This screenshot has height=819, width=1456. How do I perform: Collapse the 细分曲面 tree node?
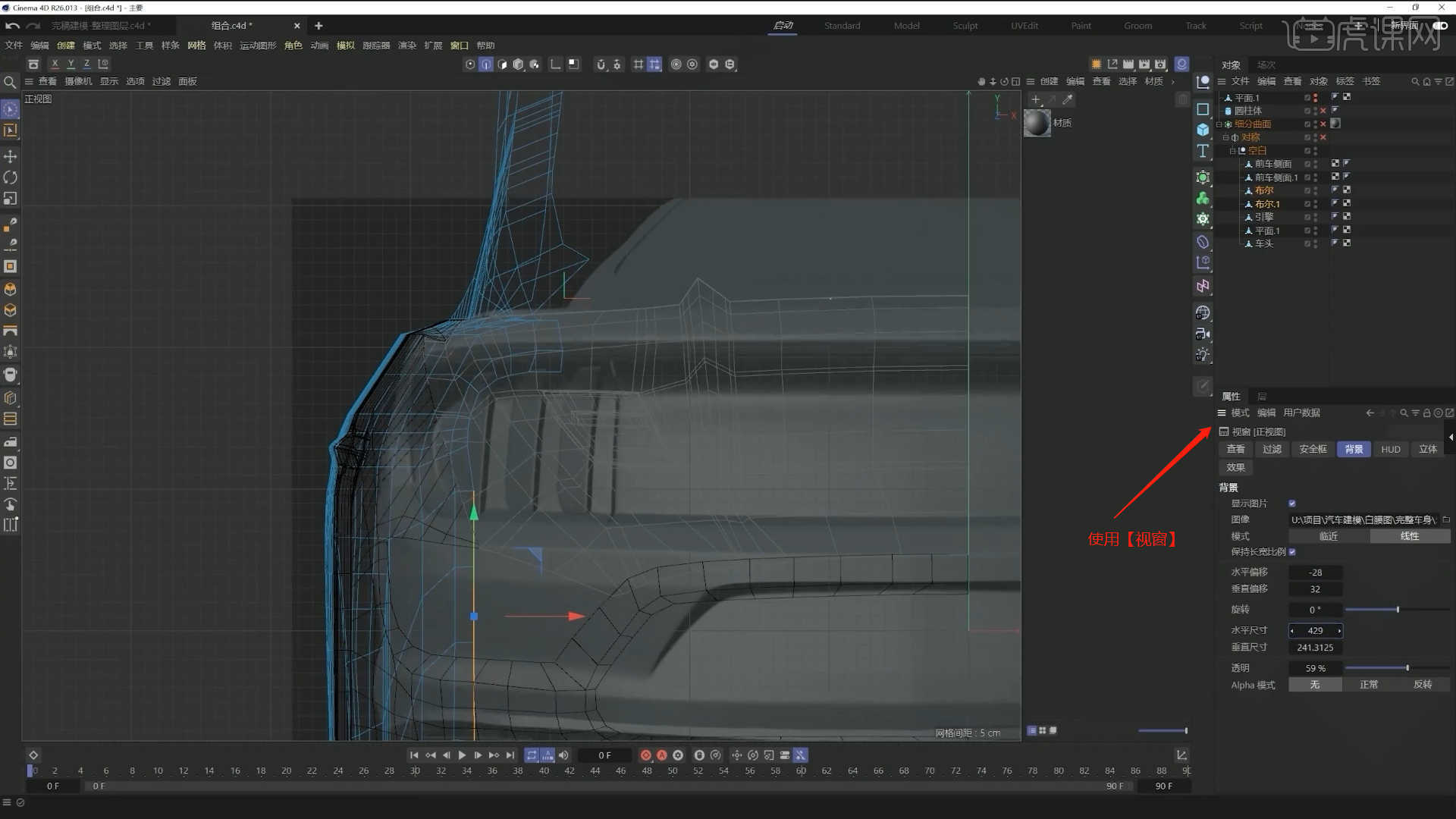click(1219, 124)
